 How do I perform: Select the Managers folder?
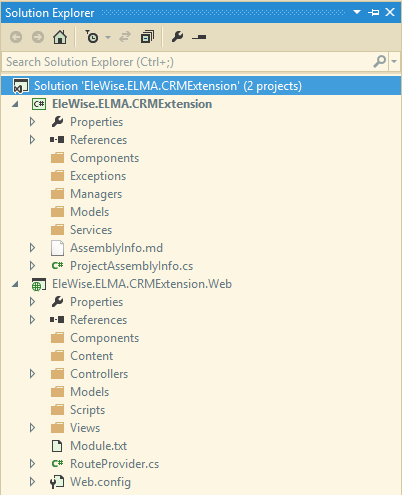click(x=96, y=194)
